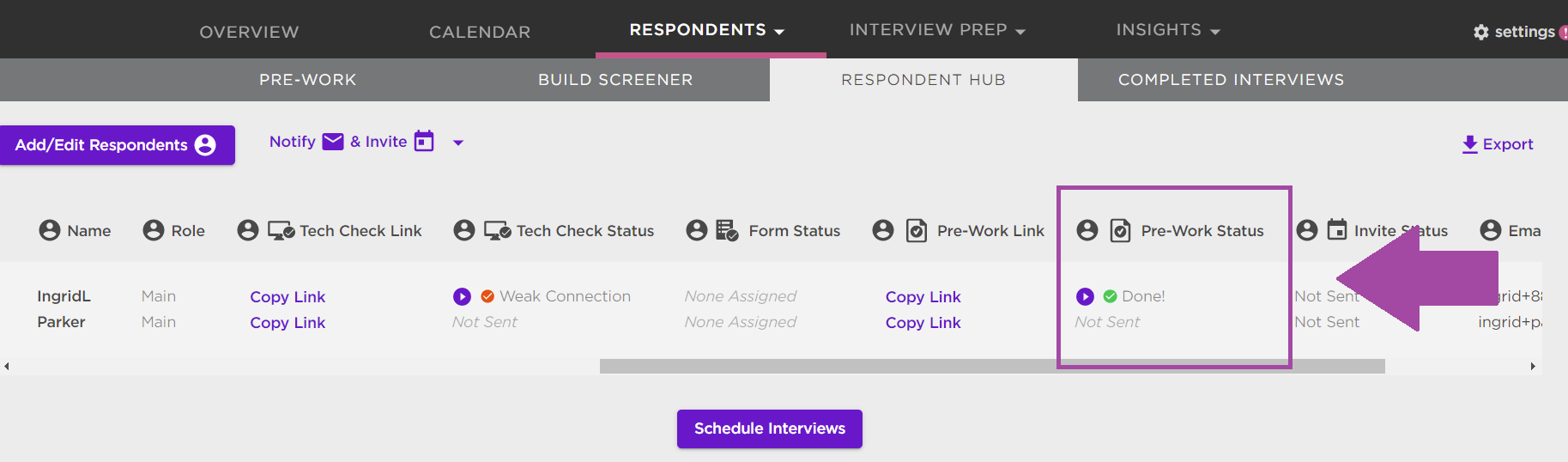
Task: Click the Form Status header icon
Action: (727, 230)
